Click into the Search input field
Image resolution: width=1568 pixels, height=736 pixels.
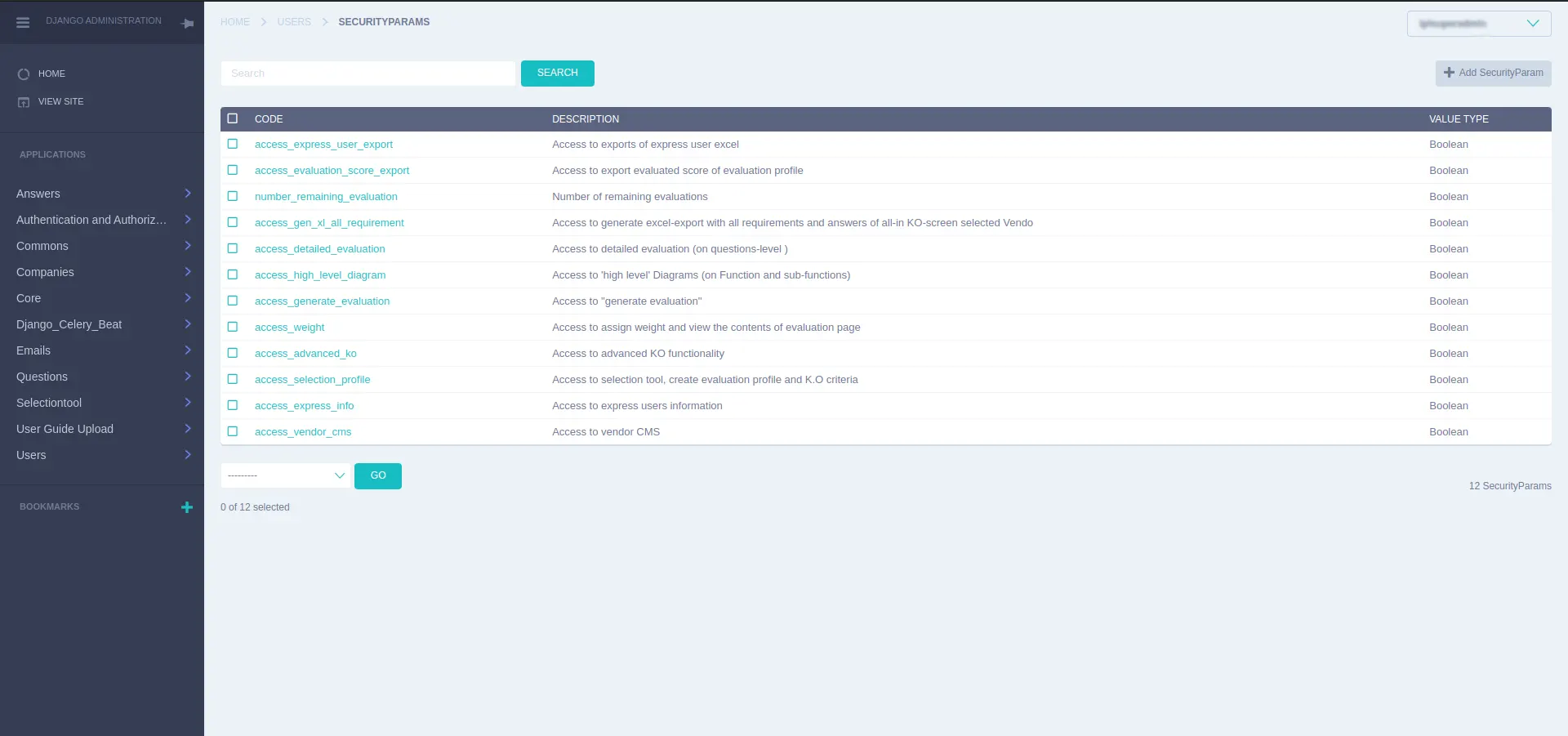368,74
